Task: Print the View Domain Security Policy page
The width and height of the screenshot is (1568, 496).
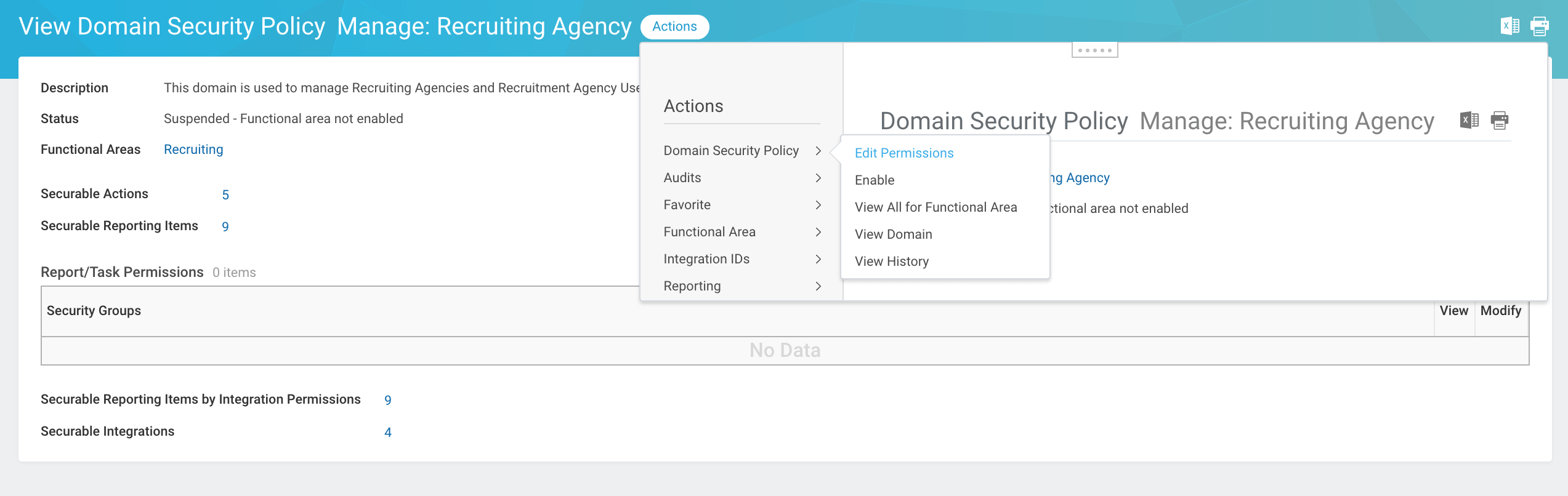Action: click(x=1540, y=25)
